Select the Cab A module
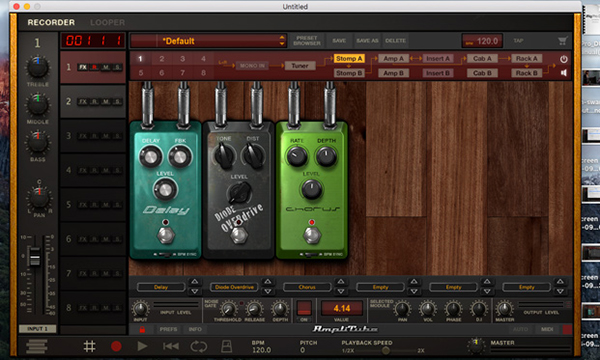Image resolution: width=600 pixels, height=360 pixels. (x=482, y=59)
